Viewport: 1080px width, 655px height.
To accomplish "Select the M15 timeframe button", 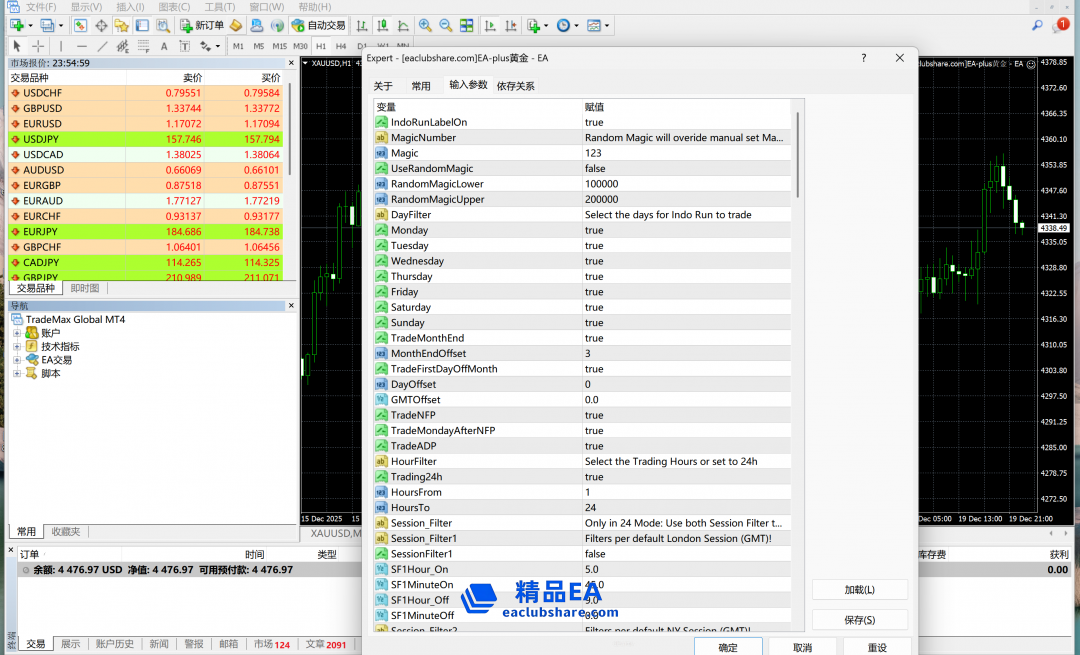I will pos(279,46).
